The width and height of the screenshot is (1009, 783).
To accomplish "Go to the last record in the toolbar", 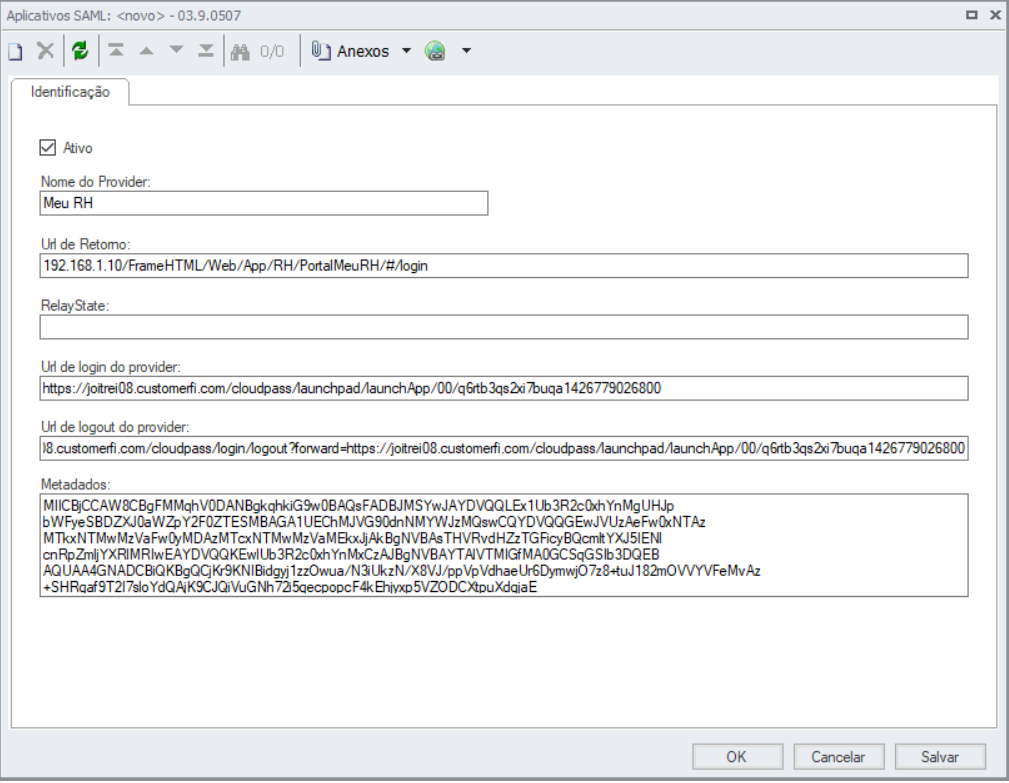I will pyautogui.click(x=206, y=51).
